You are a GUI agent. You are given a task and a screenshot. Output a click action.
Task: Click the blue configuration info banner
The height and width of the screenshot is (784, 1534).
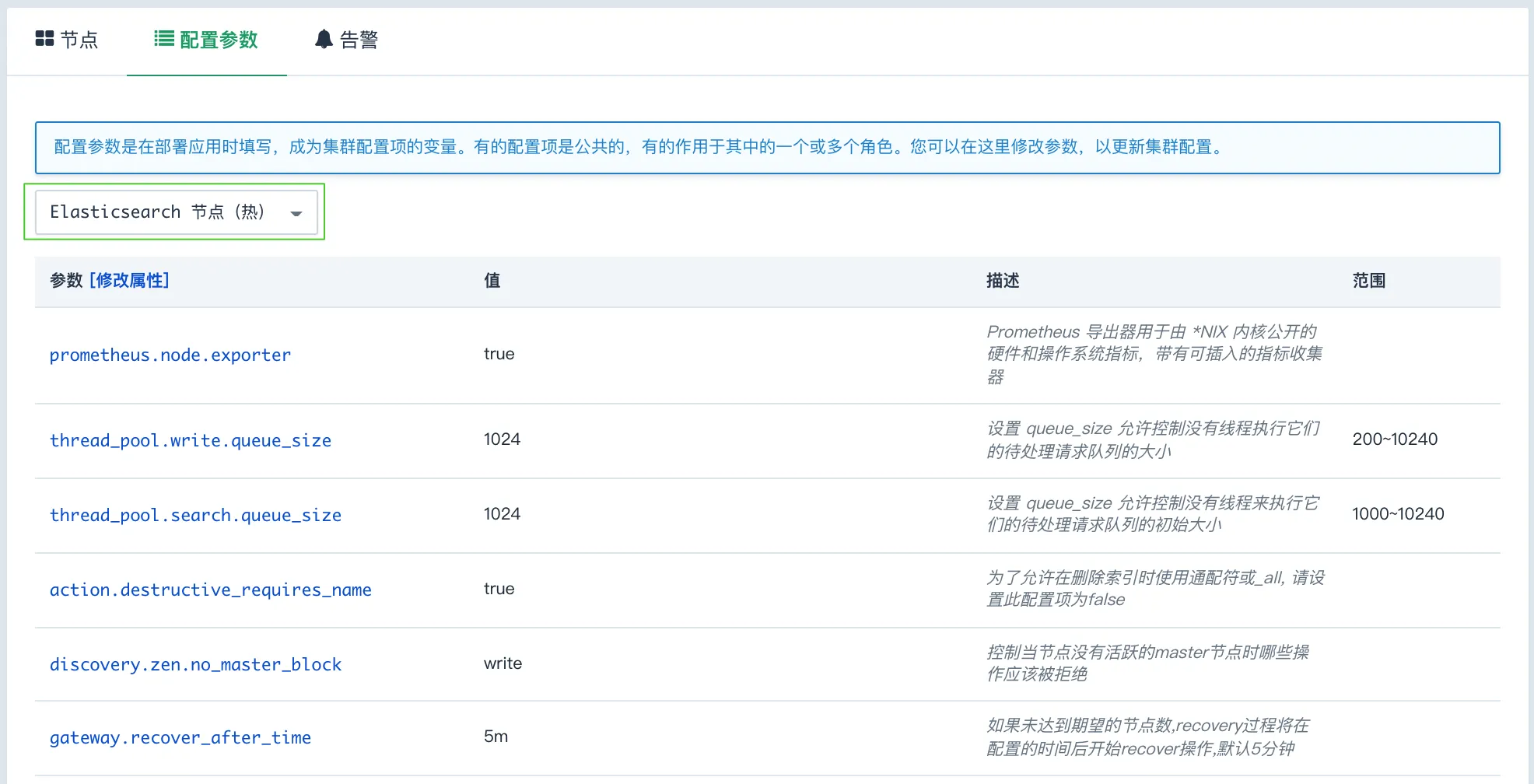click(767, 147)
